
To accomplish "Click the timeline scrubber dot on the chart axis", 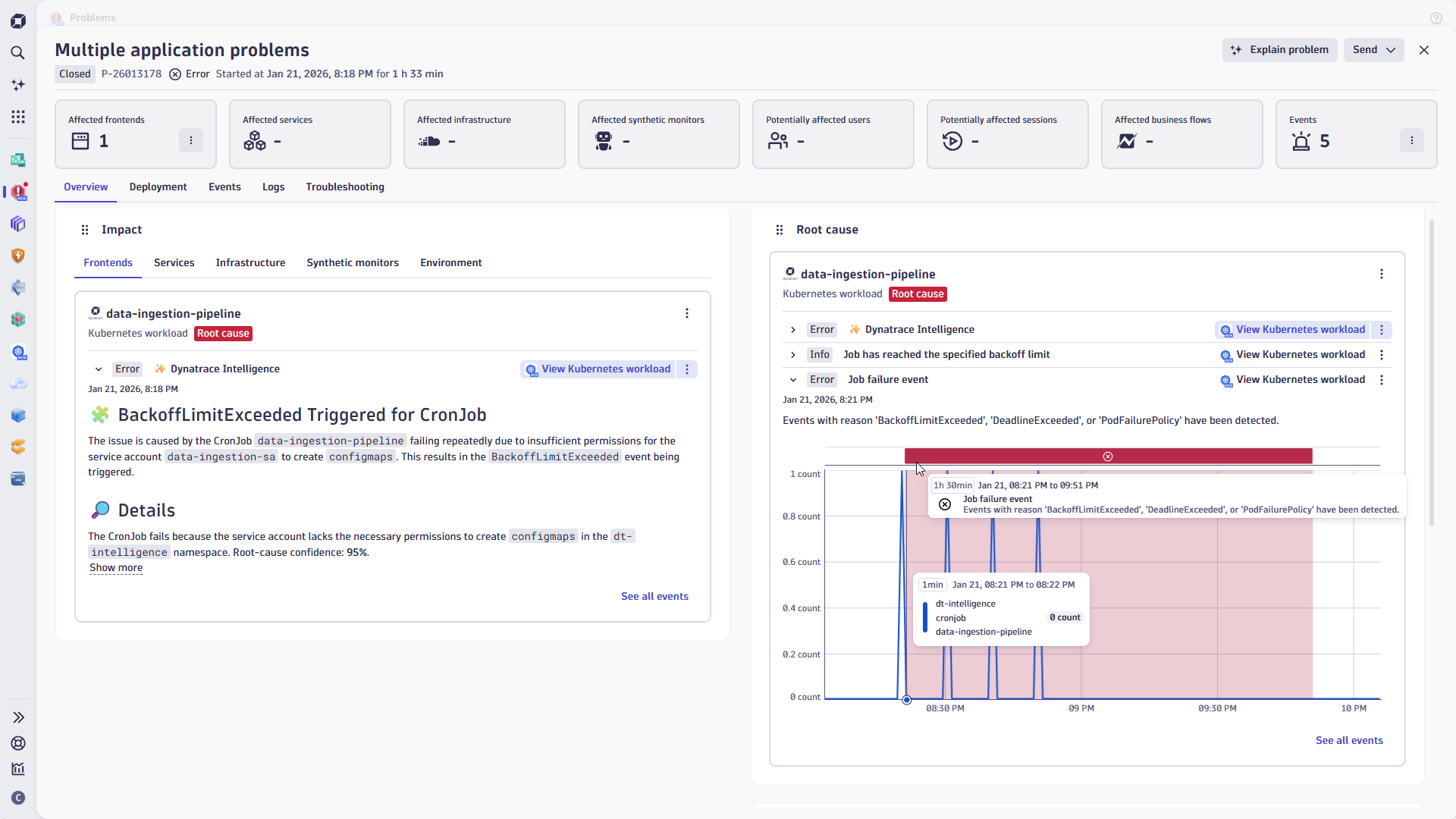I will (907, 699).
